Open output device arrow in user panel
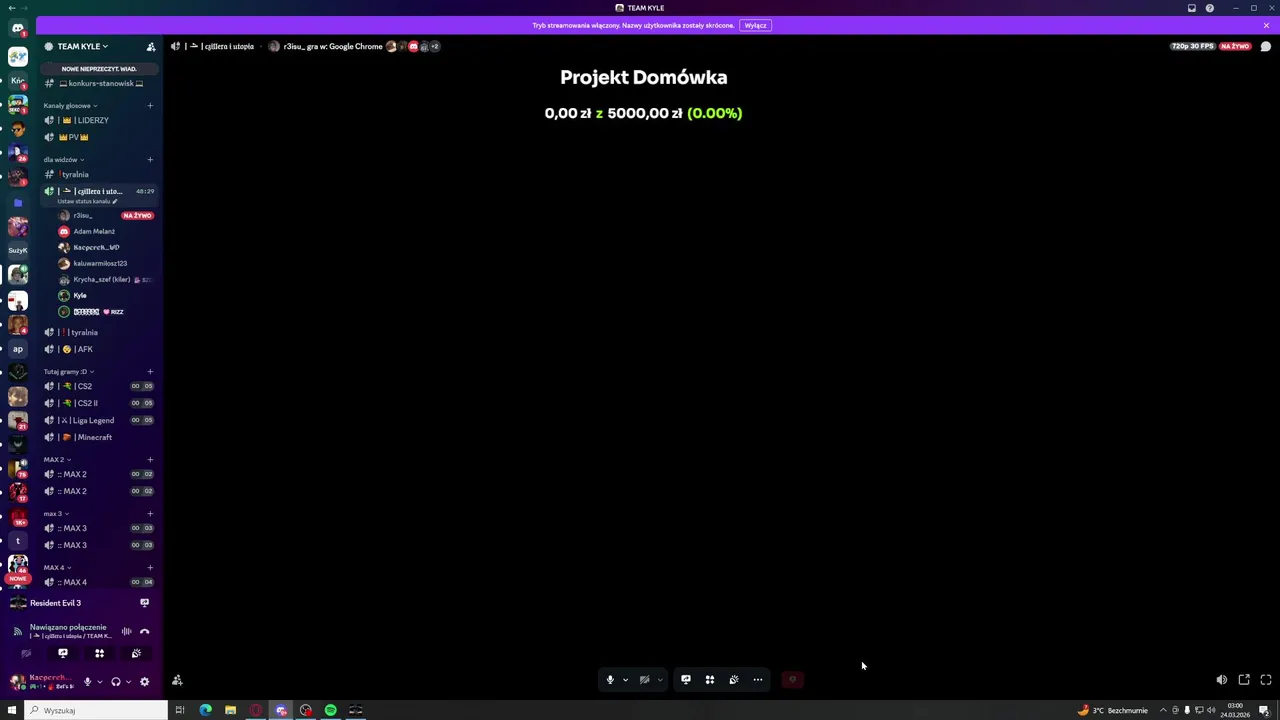The width and height of the screenshot is (1280, 720). tap(128, 682)
